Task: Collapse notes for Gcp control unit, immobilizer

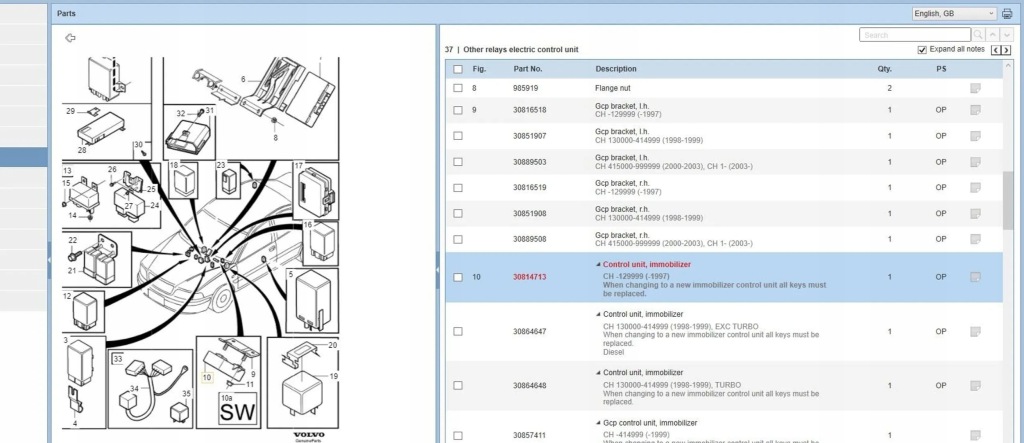Action: 598,423
